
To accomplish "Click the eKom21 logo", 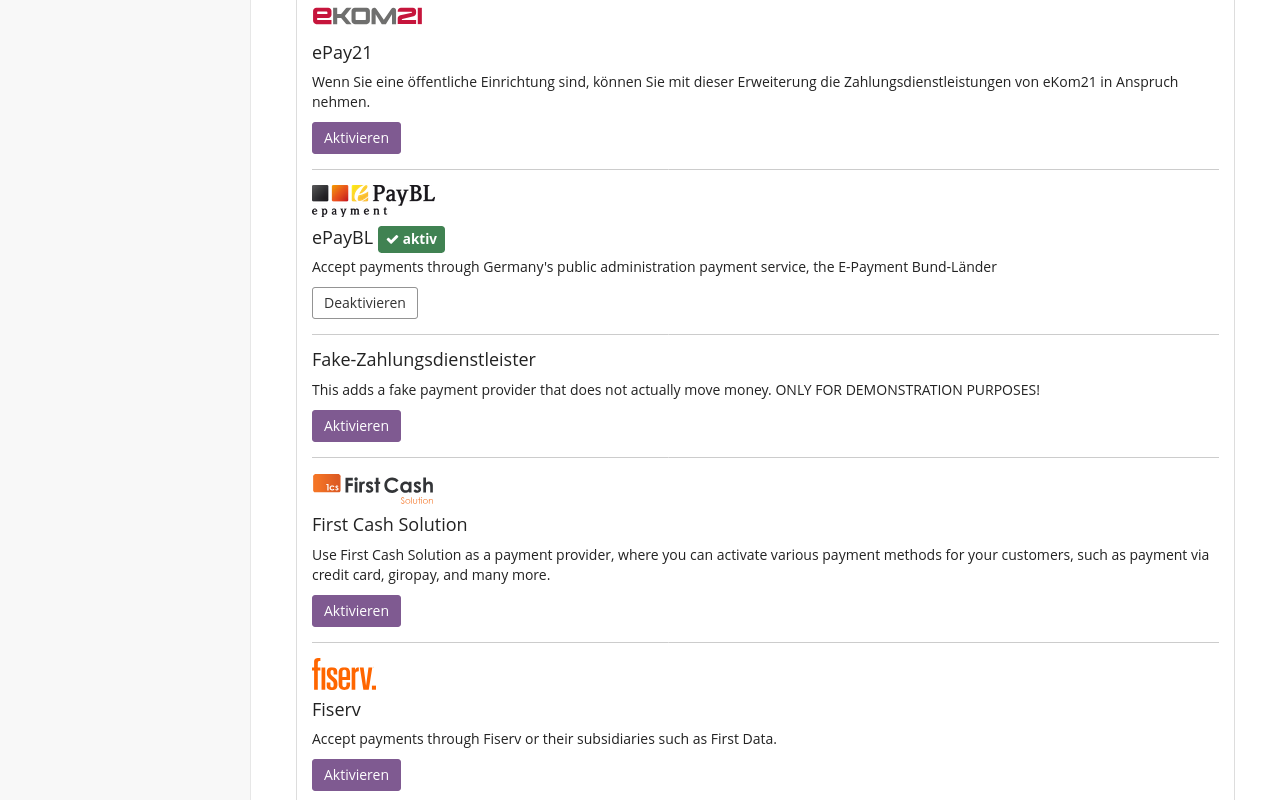I will (x=366, y=14).
